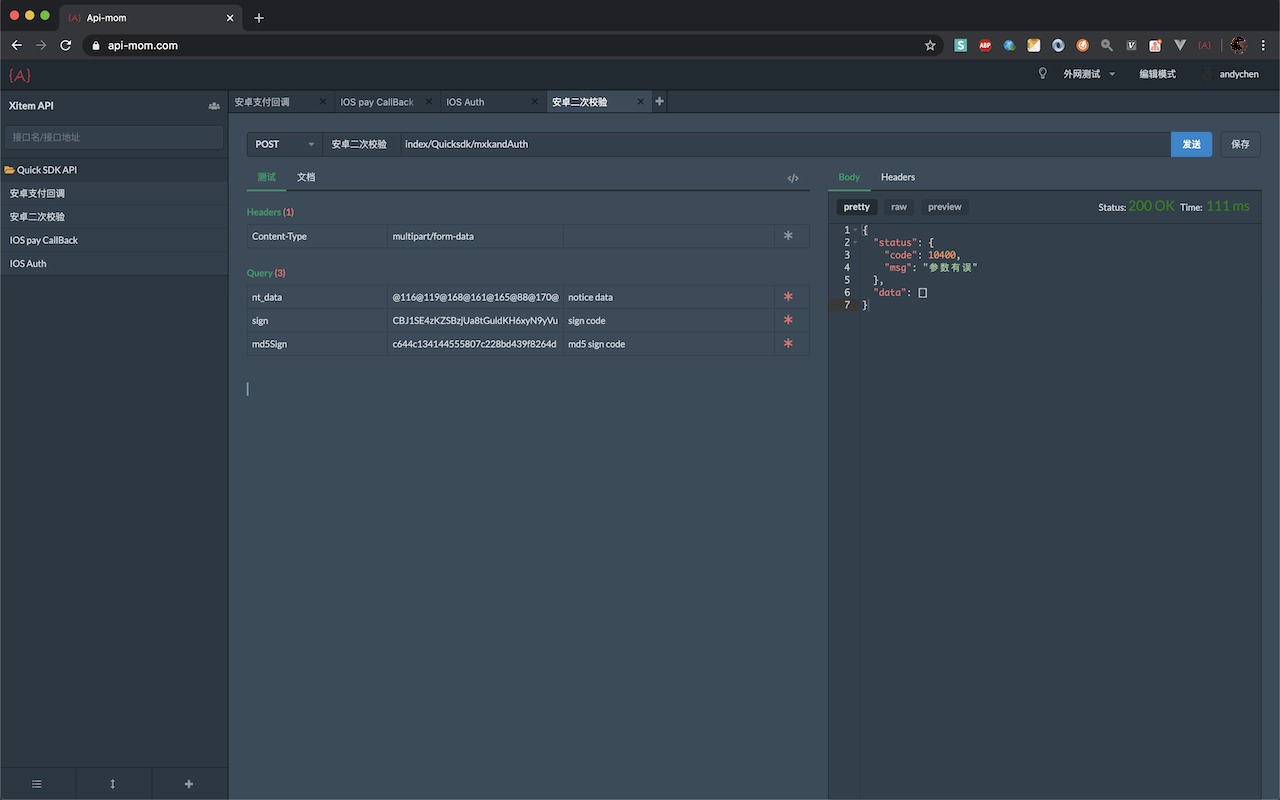This screenshot has width=1280, height=800.
Task: Open IOS Auth in the sidebar
Action: coord(114,264)
